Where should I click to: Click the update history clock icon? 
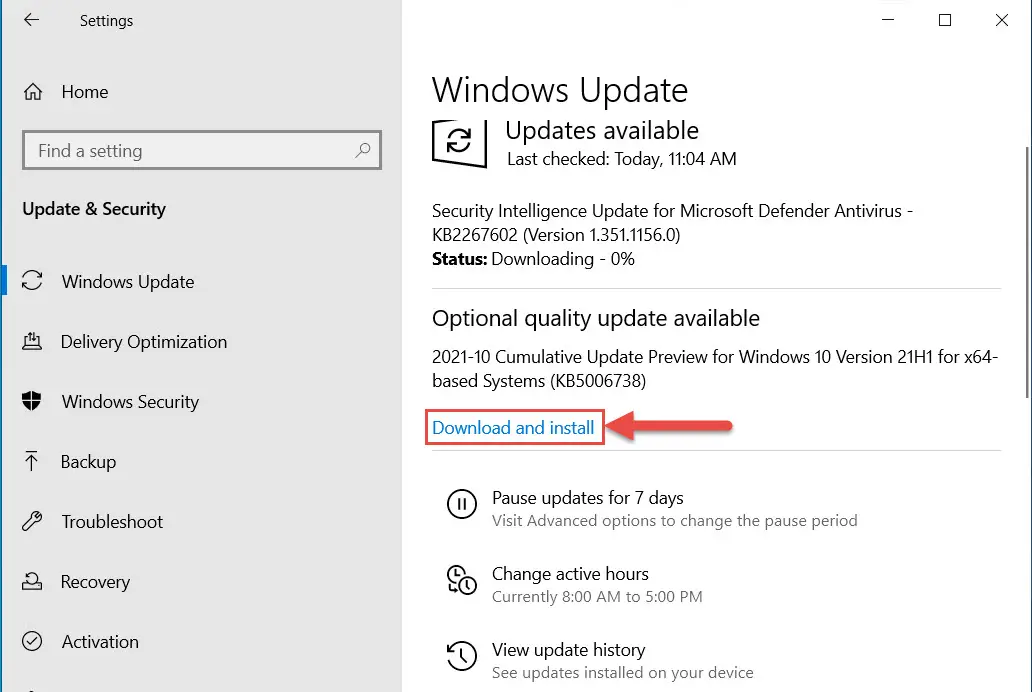coord(461,656)
